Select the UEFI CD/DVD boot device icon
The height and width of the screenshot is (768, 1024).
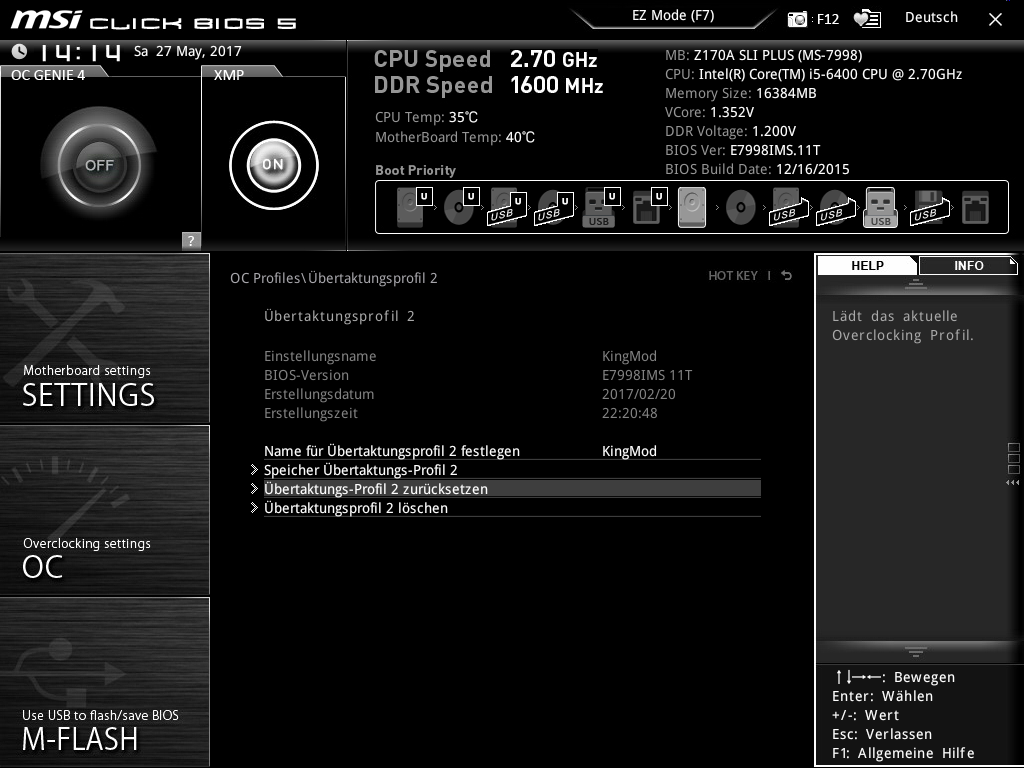(461, 207)
